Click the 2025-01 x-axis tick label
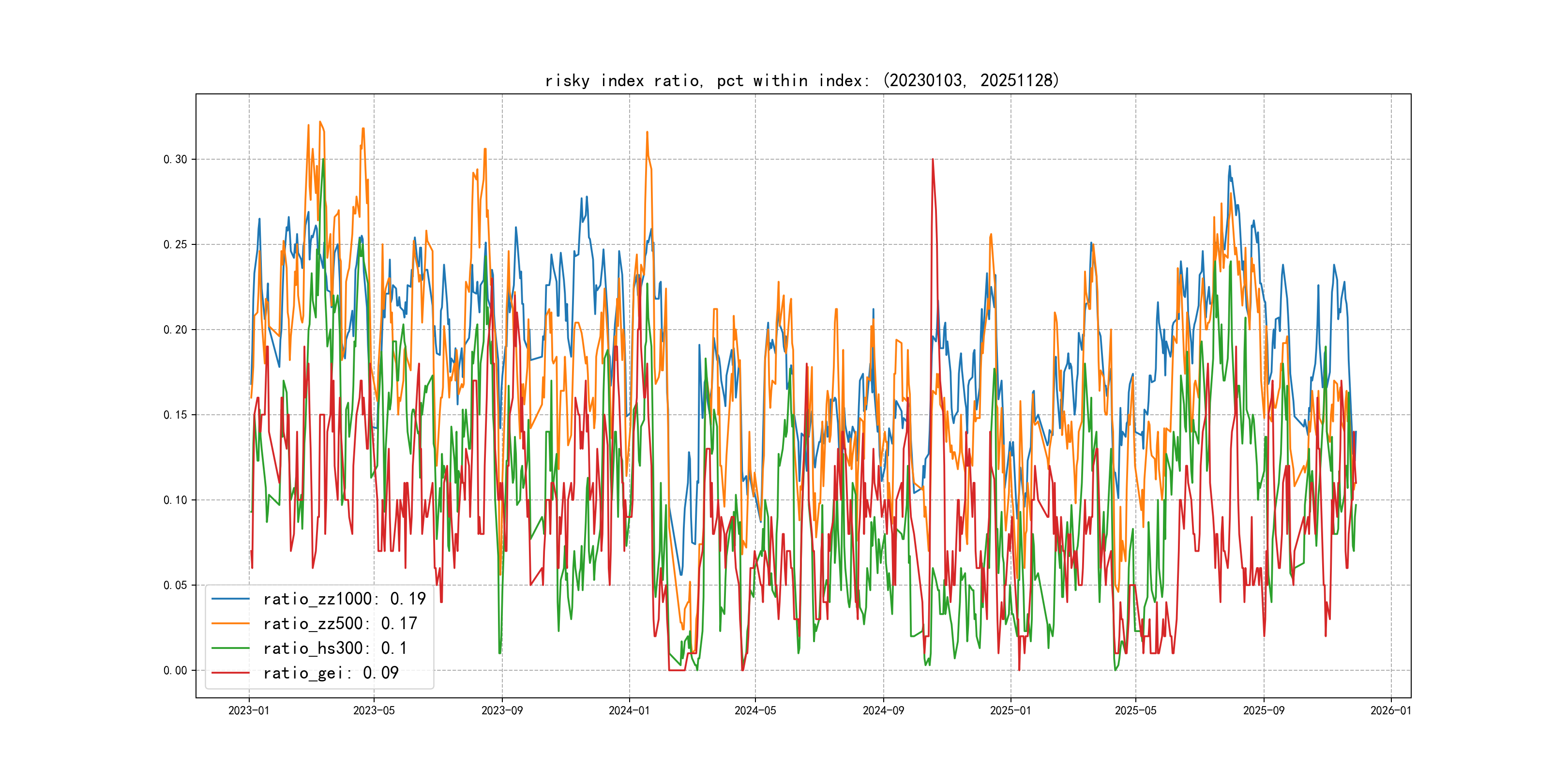 coord(1010,710)
